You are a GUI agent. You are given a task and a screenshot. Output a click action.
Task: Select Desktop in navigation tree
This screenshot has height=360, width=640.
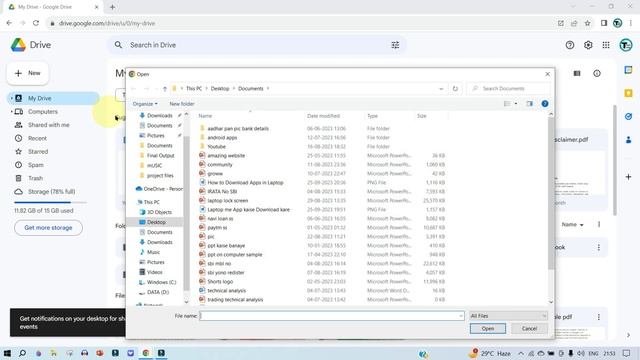pyautogui.click(x=156, y=222)
